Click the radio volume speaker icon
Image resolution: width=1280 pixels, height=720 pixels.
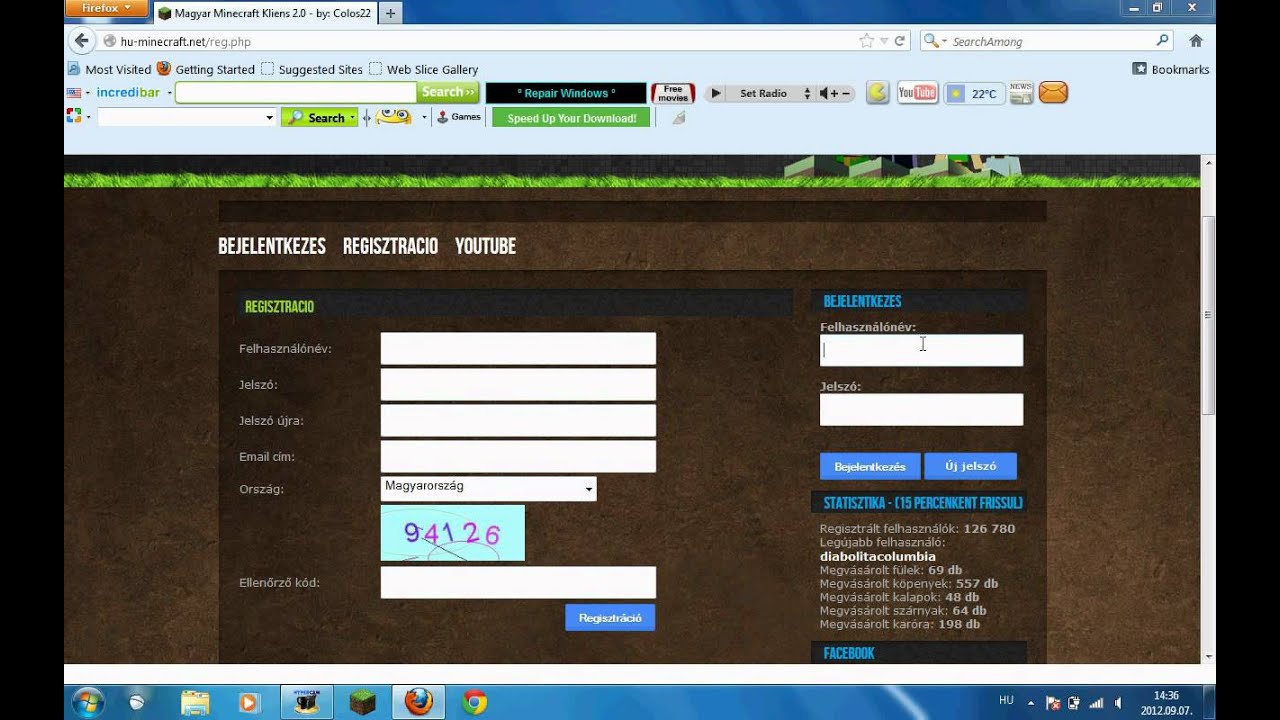tap(827, 93)
